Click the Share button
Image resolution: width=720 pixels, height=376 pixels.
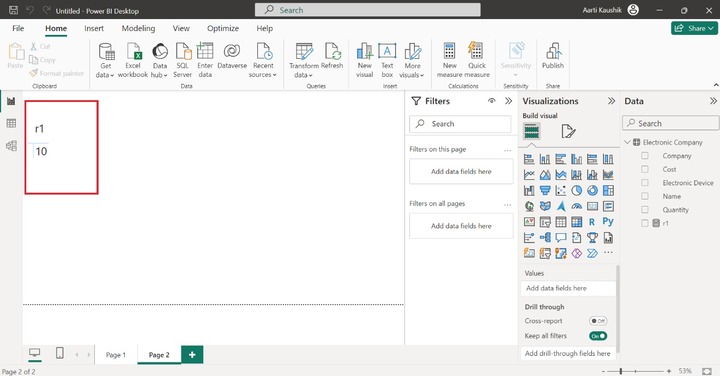(694, 28)
